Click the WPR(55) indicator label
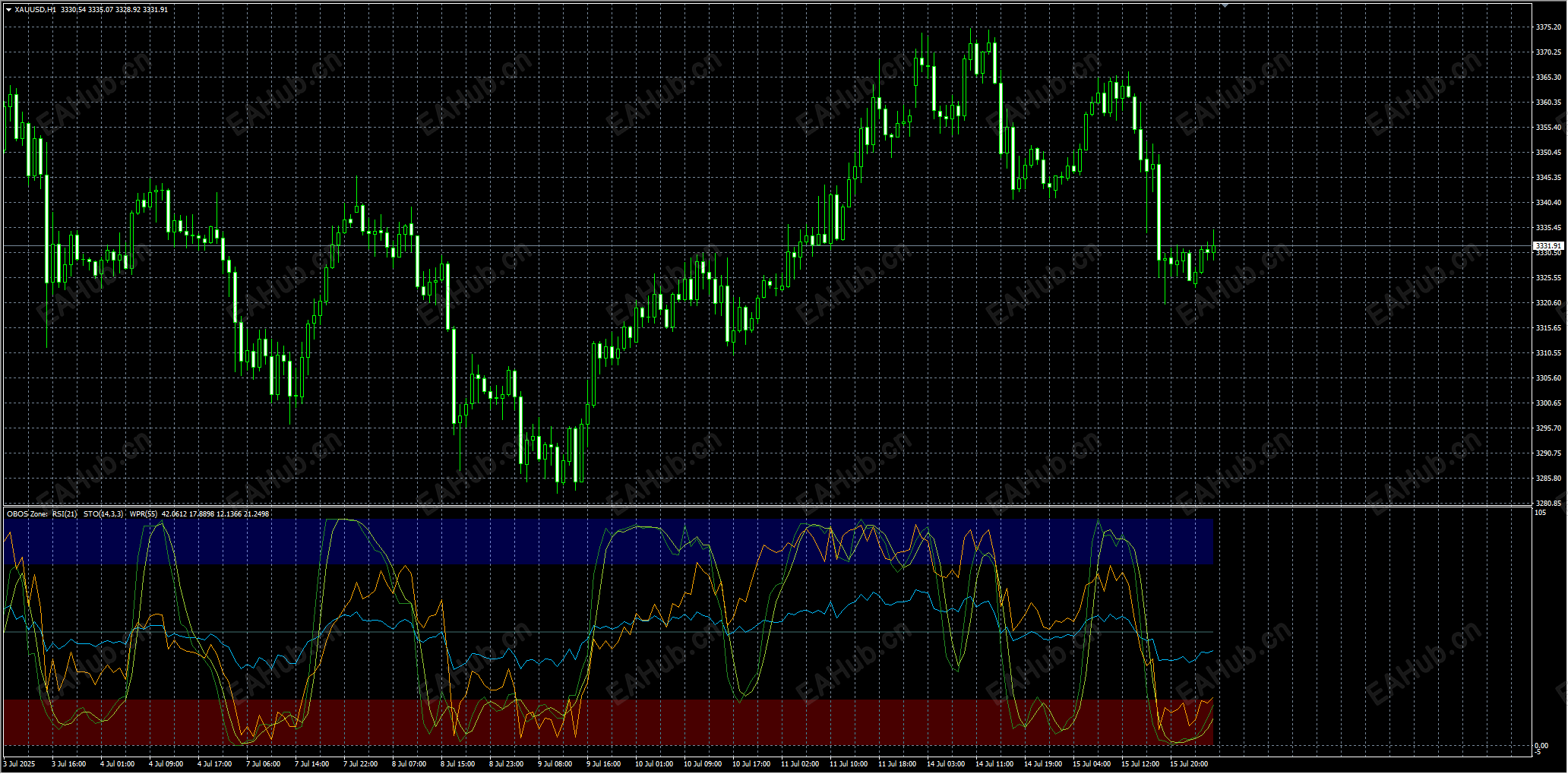Image resolution: width=1568 pixels, height=774 pixels. point(144,514)
